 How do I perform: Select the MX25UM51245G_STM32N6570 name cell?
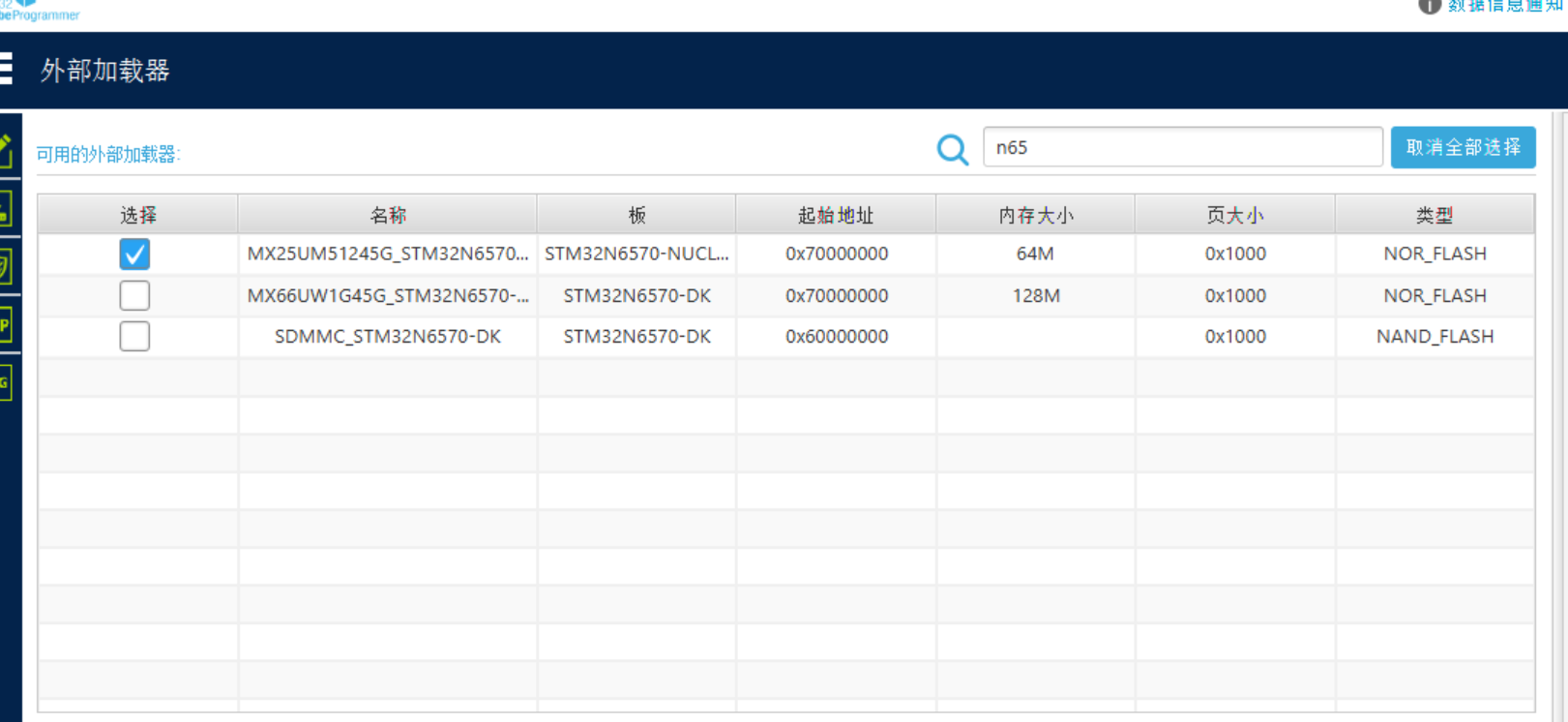tap(388, 254)
